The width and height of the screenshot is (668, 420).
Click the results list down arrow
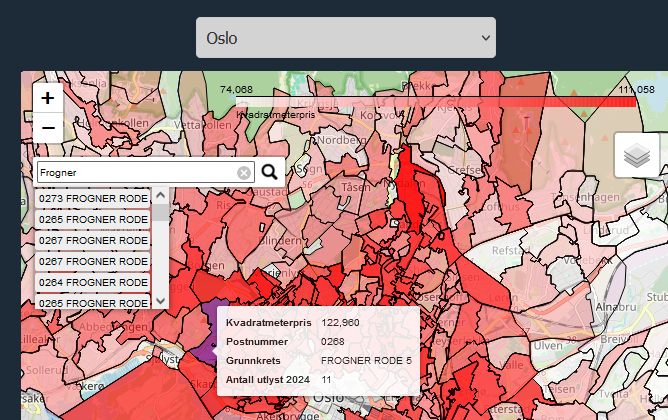pos(161,301)
